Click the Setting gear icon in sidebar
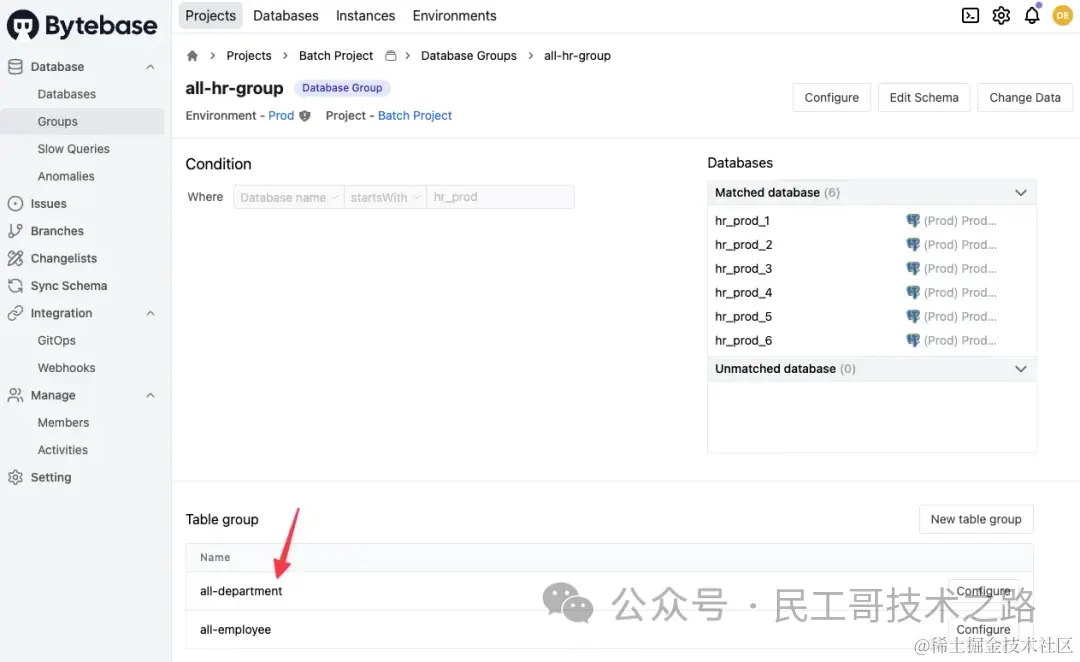 tap(15, 477)
